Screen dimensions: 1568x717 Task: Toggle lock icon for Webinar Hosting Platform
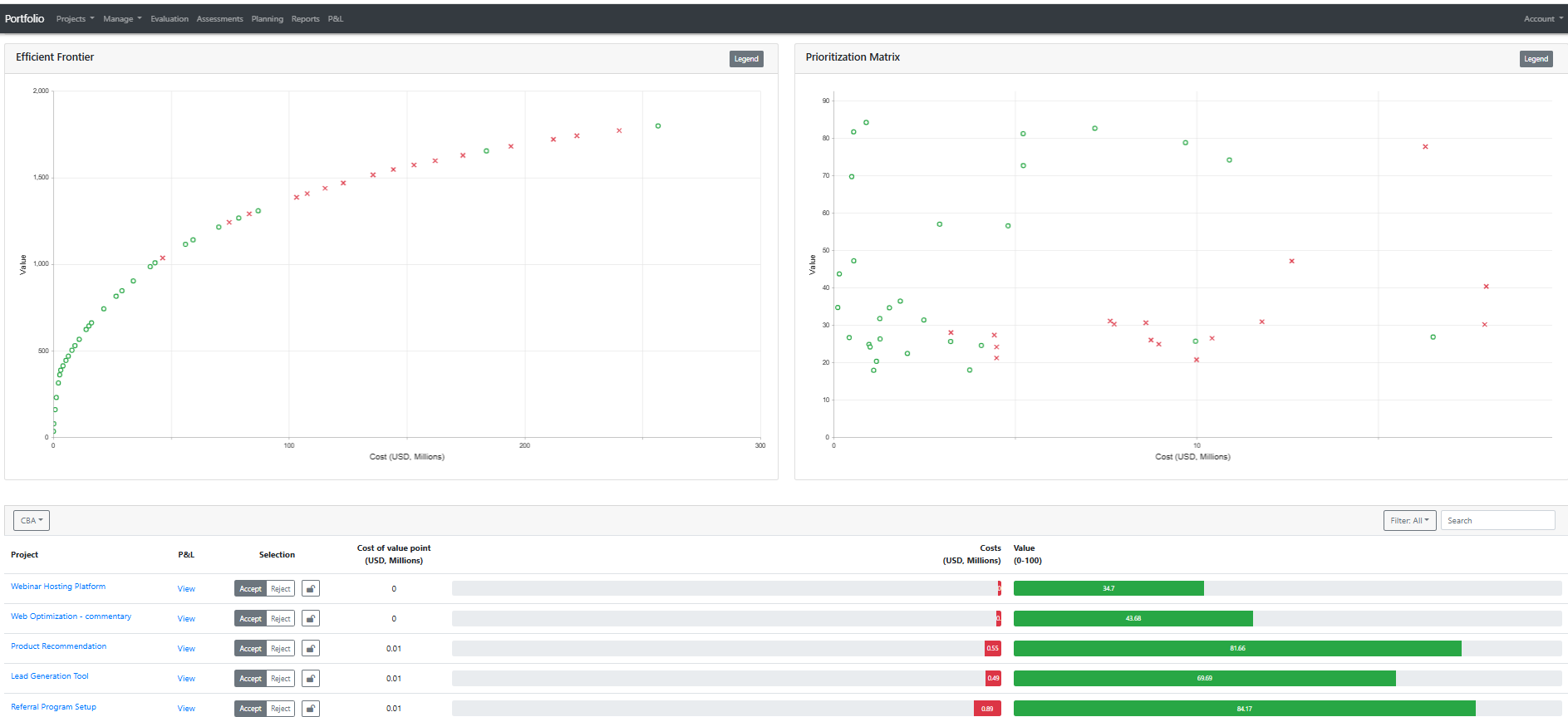click(311, 589)
